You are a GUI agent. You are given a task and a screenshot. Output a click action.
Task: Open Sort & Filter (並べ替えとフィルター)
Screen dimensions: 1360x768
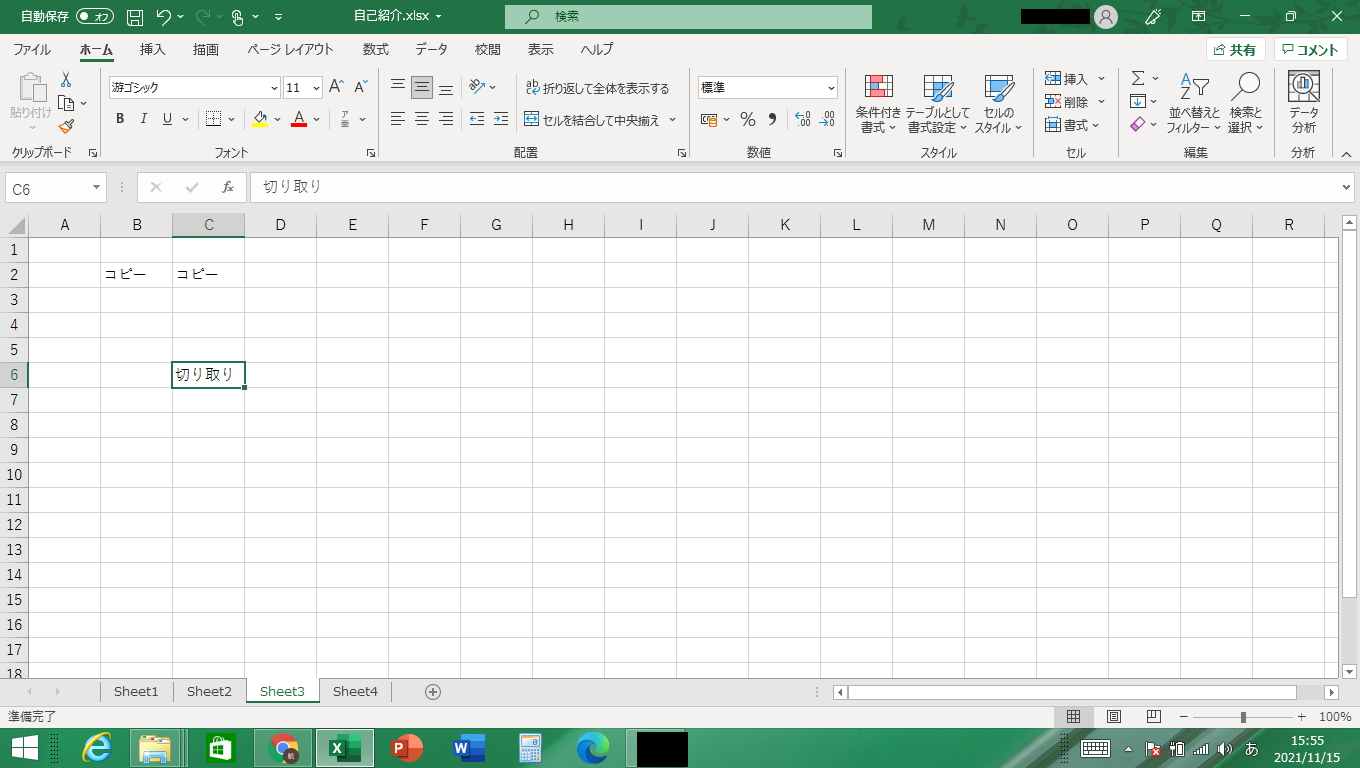[1194, 104]
